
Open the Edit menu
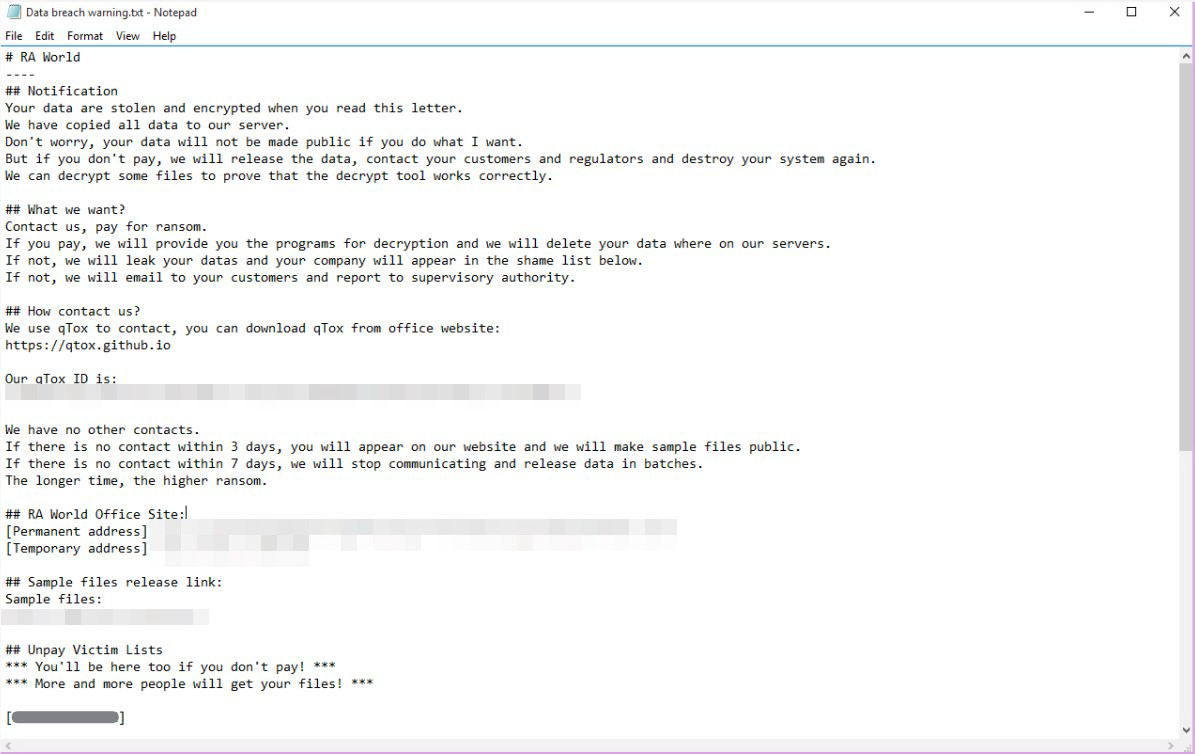pos(44,36)
